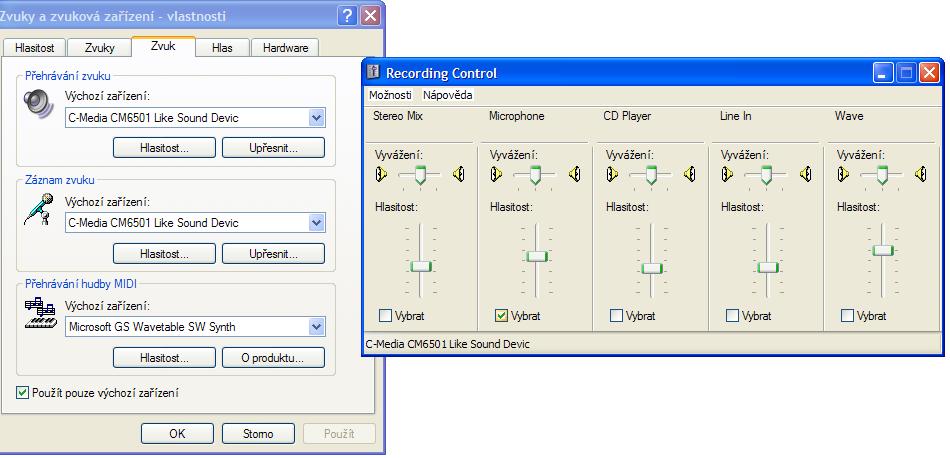The image size is (950, 458).
Task: Click the MIDI keyboard icon
Action: point(39,315)
